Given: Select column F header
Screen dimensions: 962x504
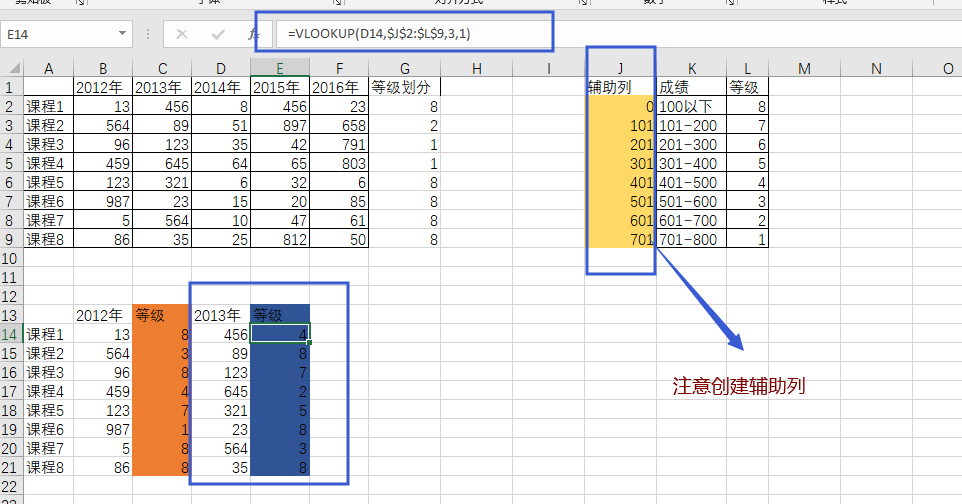Looking at the screenshot, I should (339, 68).
